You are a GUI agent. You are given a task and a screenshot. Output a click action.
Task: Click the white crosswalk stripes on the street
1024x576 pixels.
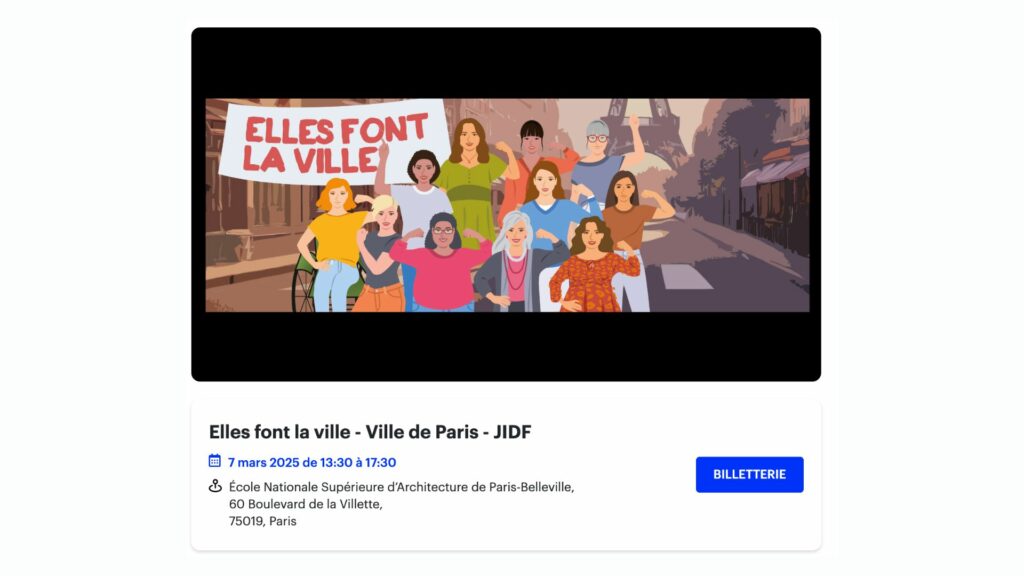pos(686,276)
